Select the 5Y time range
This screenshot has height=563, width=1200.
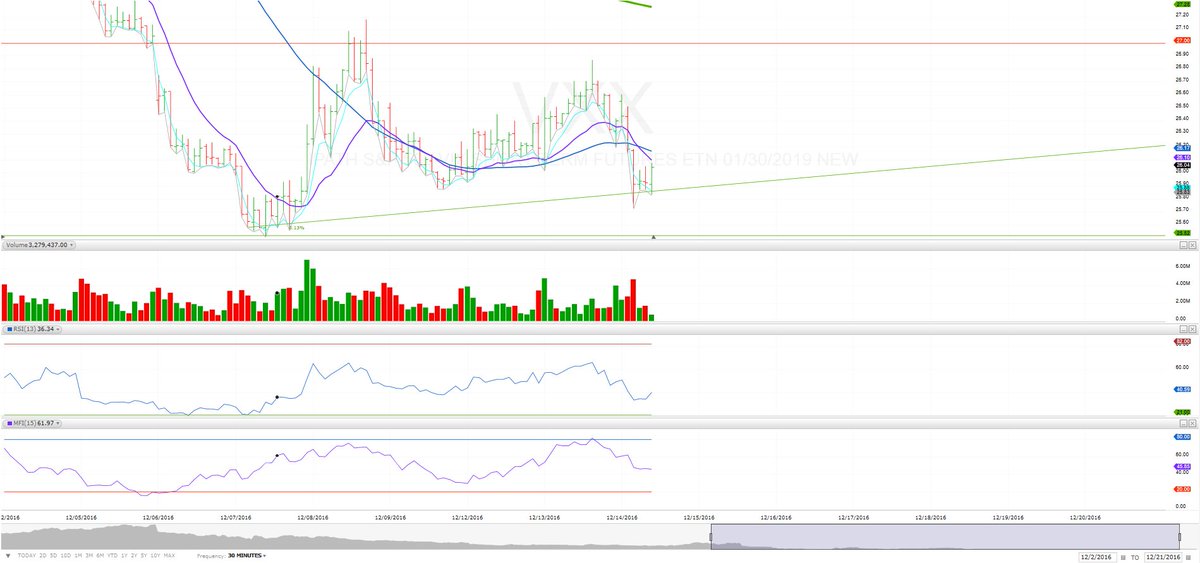(x=144, y=555)
